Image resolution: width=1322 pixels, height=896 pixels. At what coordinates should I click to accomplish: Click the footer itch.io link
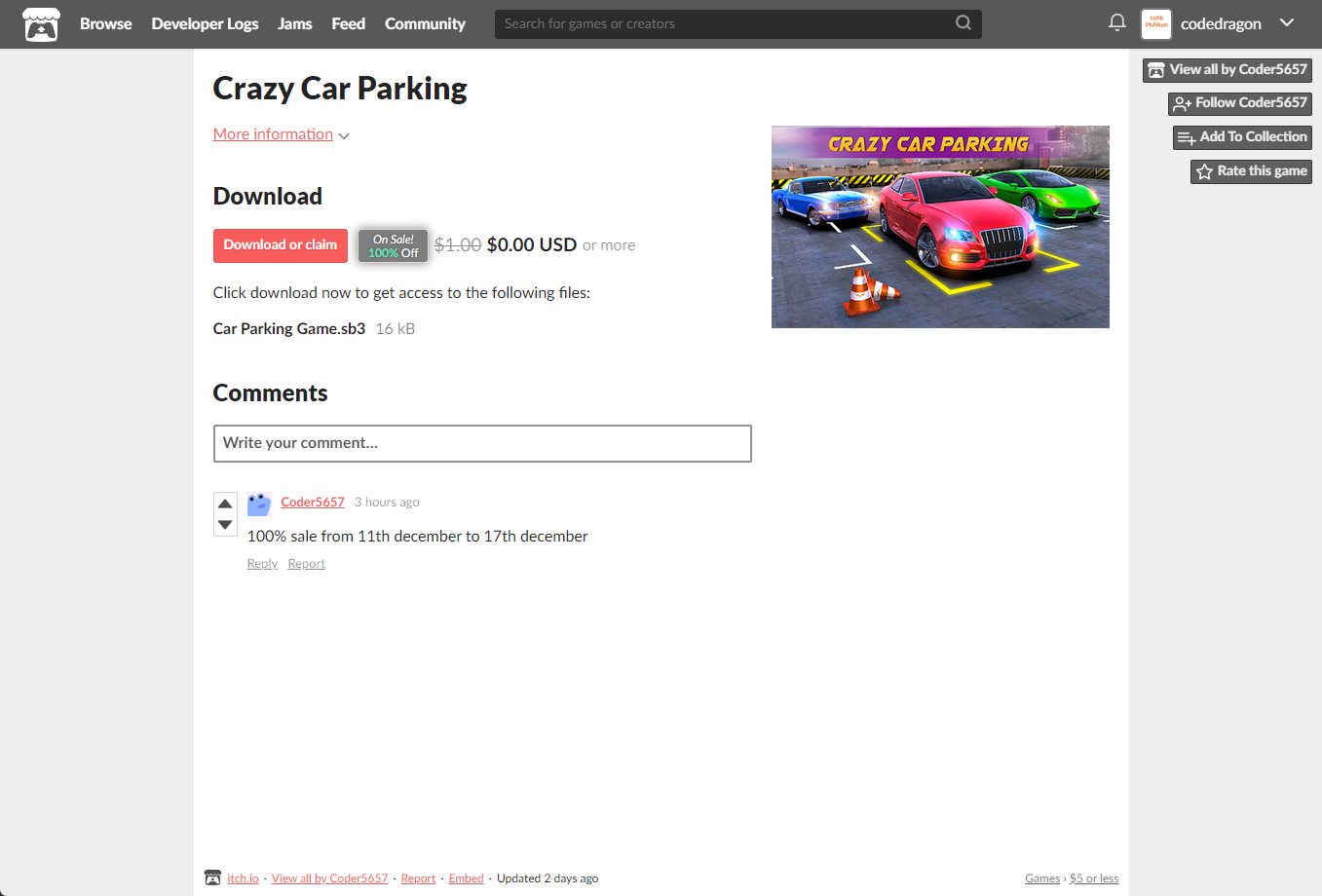coord(243,878)
